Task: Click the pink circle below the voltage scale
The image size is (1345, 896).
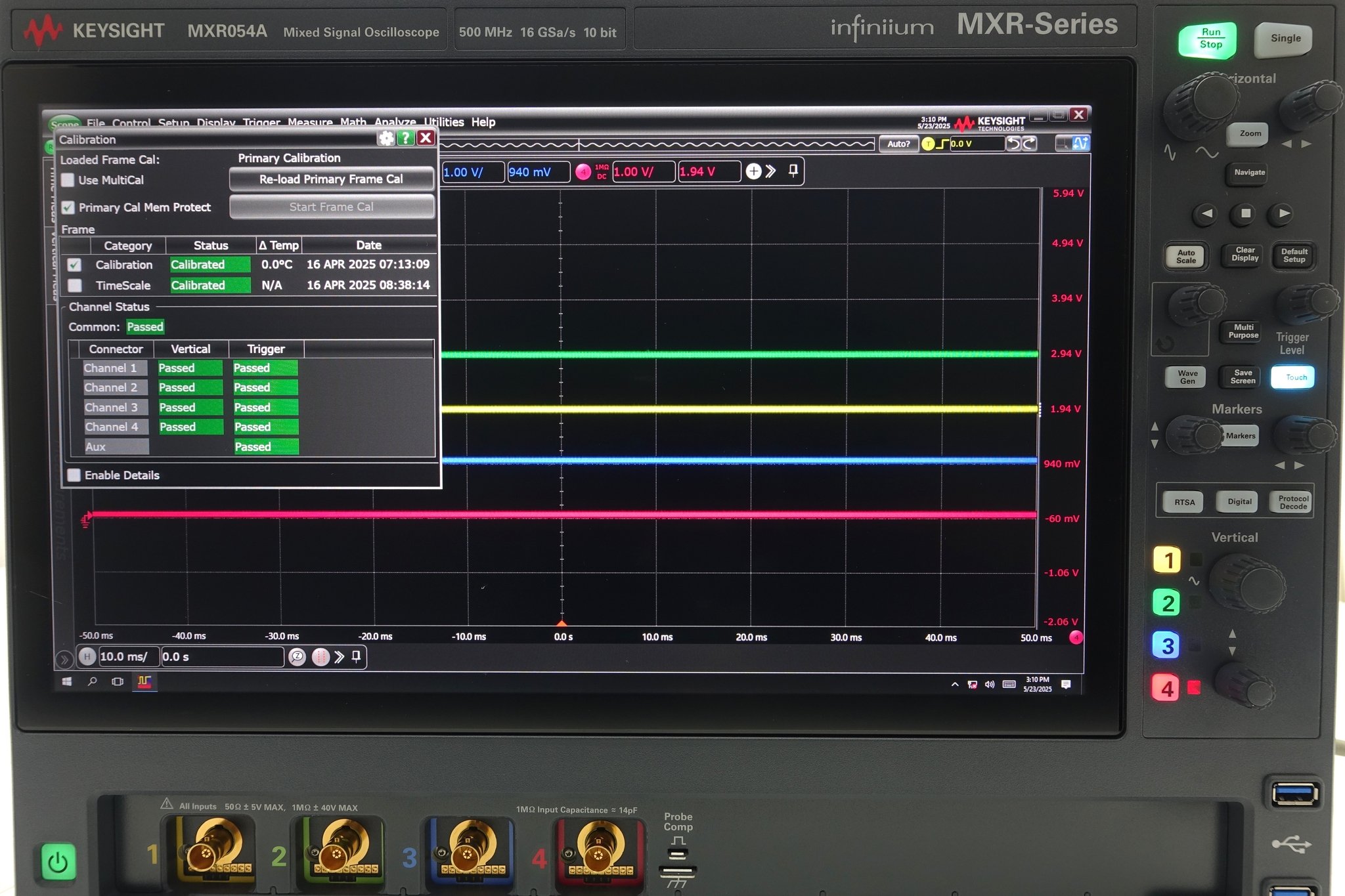Action: click(x=1076, y=637)
